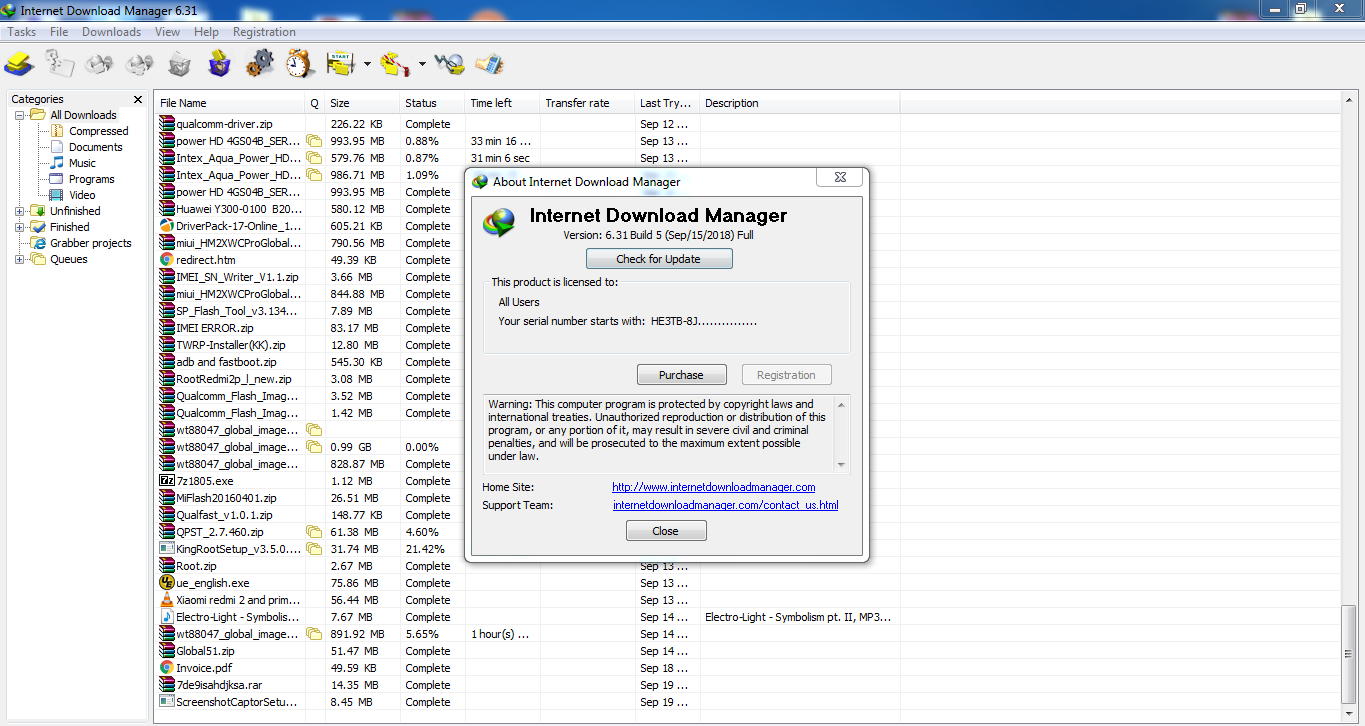1365x726 pixels.
Task: Click the Chrome icon beside redirect.htm
Action: click(167, 260)
